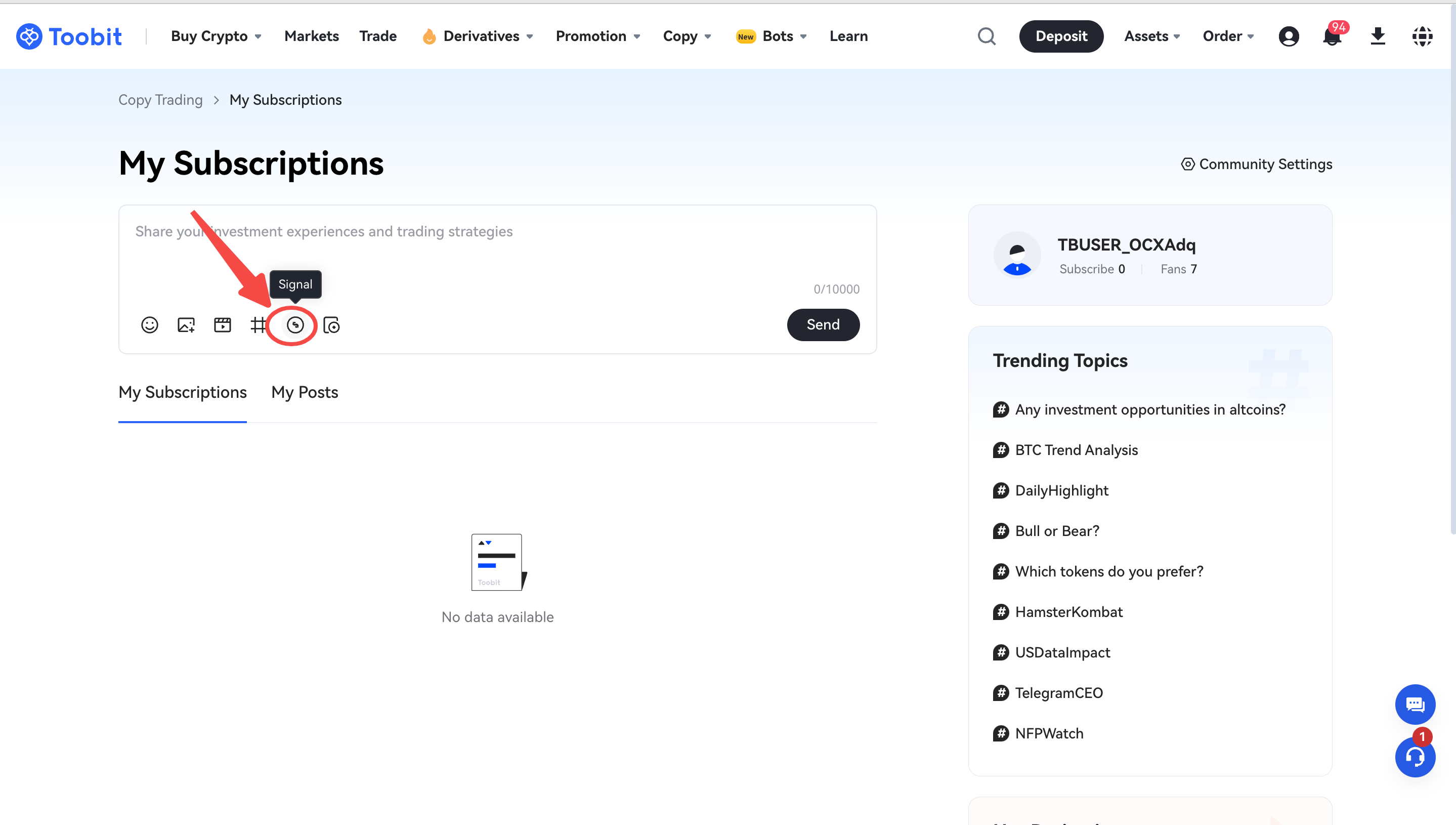Add a video to the post

(x=223, y=324)
